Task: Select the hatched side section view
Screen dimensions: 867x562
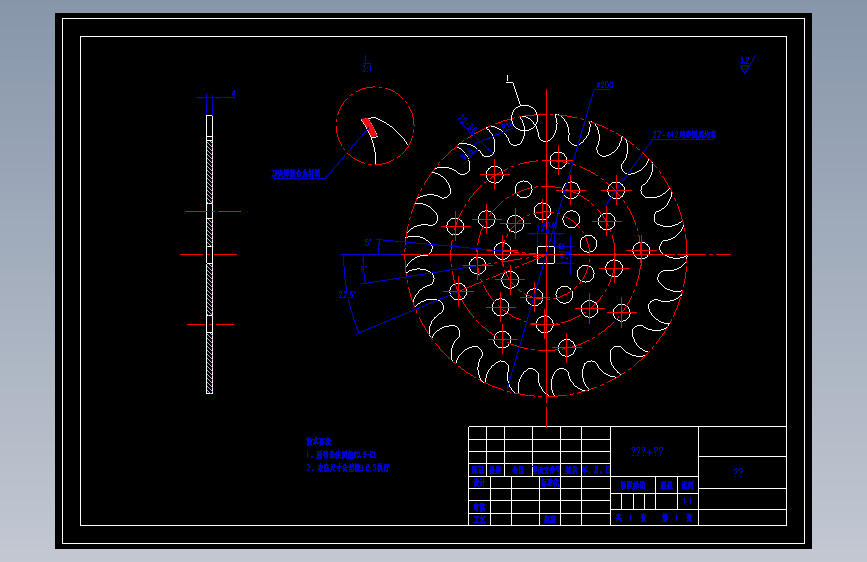Action: (x=210, y=254)
